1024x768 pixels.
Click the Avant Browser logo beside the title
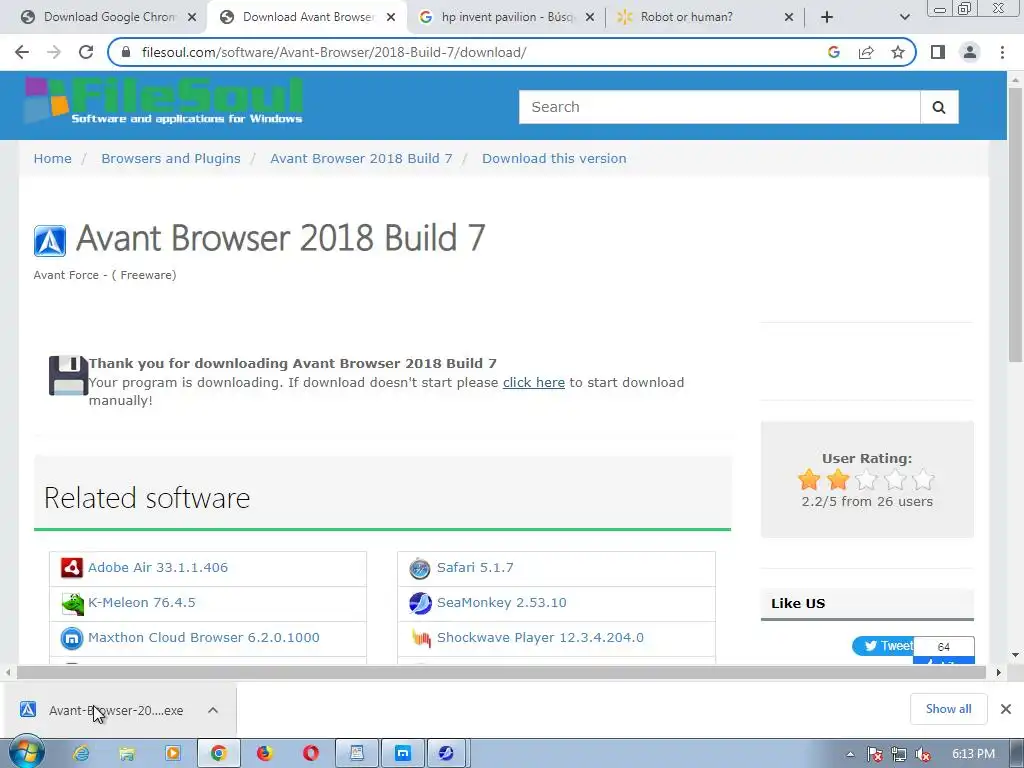[x=50, y=241]
